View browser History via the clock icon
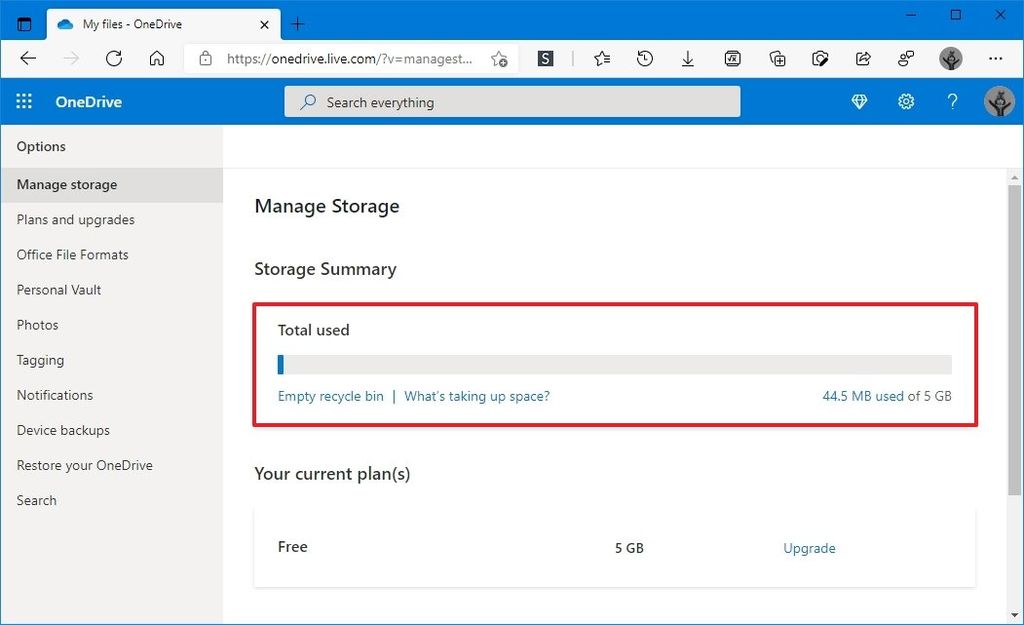 coord(645,58)
